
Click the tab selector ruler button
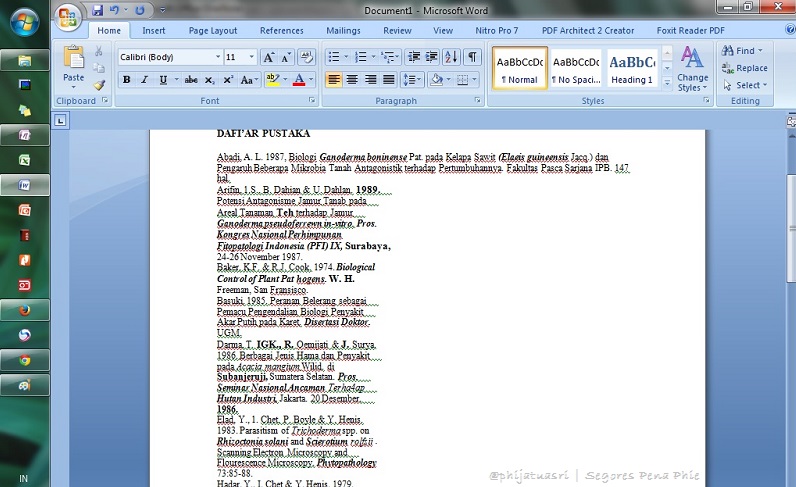tap(60, 120)
